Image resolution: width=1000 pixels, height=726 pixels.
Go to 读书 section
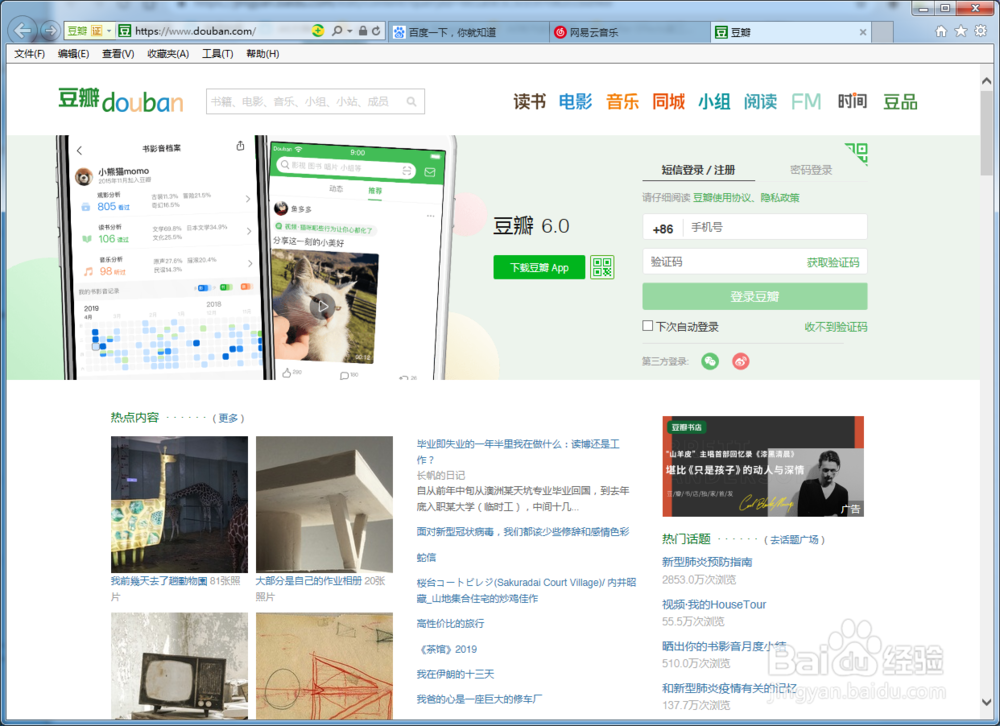[x=529, y=101]
